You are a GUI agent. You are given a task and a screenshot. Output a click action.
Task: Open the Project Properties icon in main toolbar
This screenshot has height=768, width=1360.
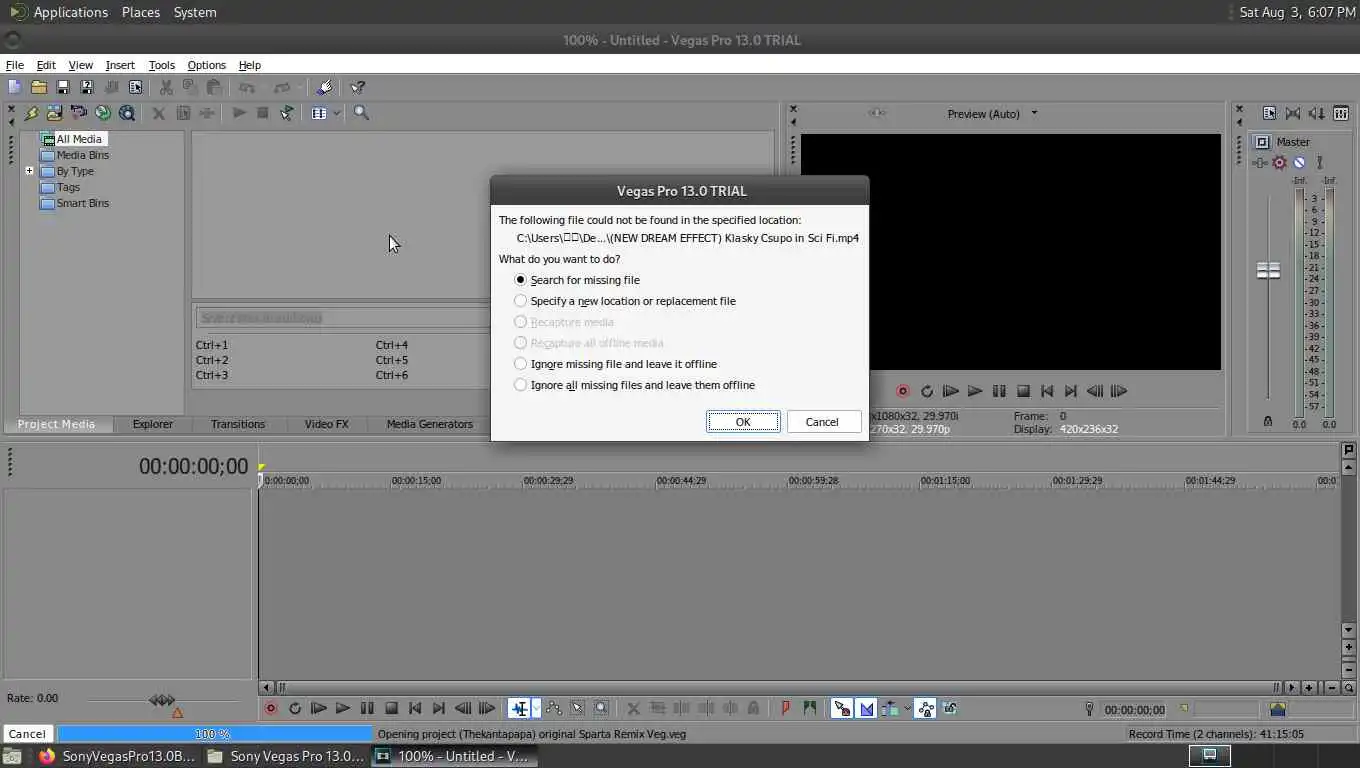[135, 88]
